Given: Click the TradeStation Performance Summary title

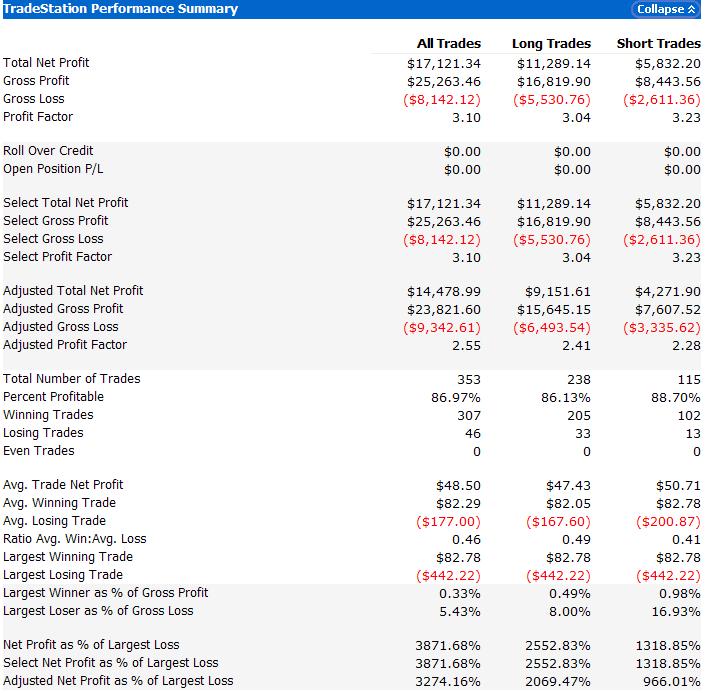Looking at the screenshot, I should pyautogui.click(x=121, y=9).
